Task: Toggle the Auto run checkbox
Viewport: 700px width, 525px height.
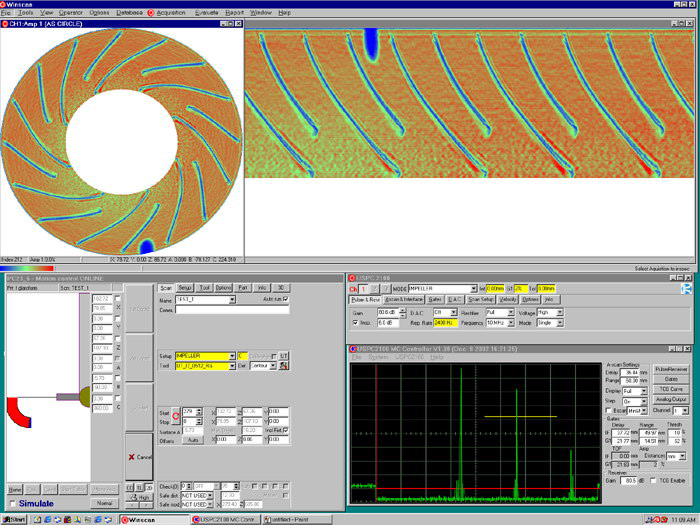Action: pyautogui.click(x=285, y=300)
